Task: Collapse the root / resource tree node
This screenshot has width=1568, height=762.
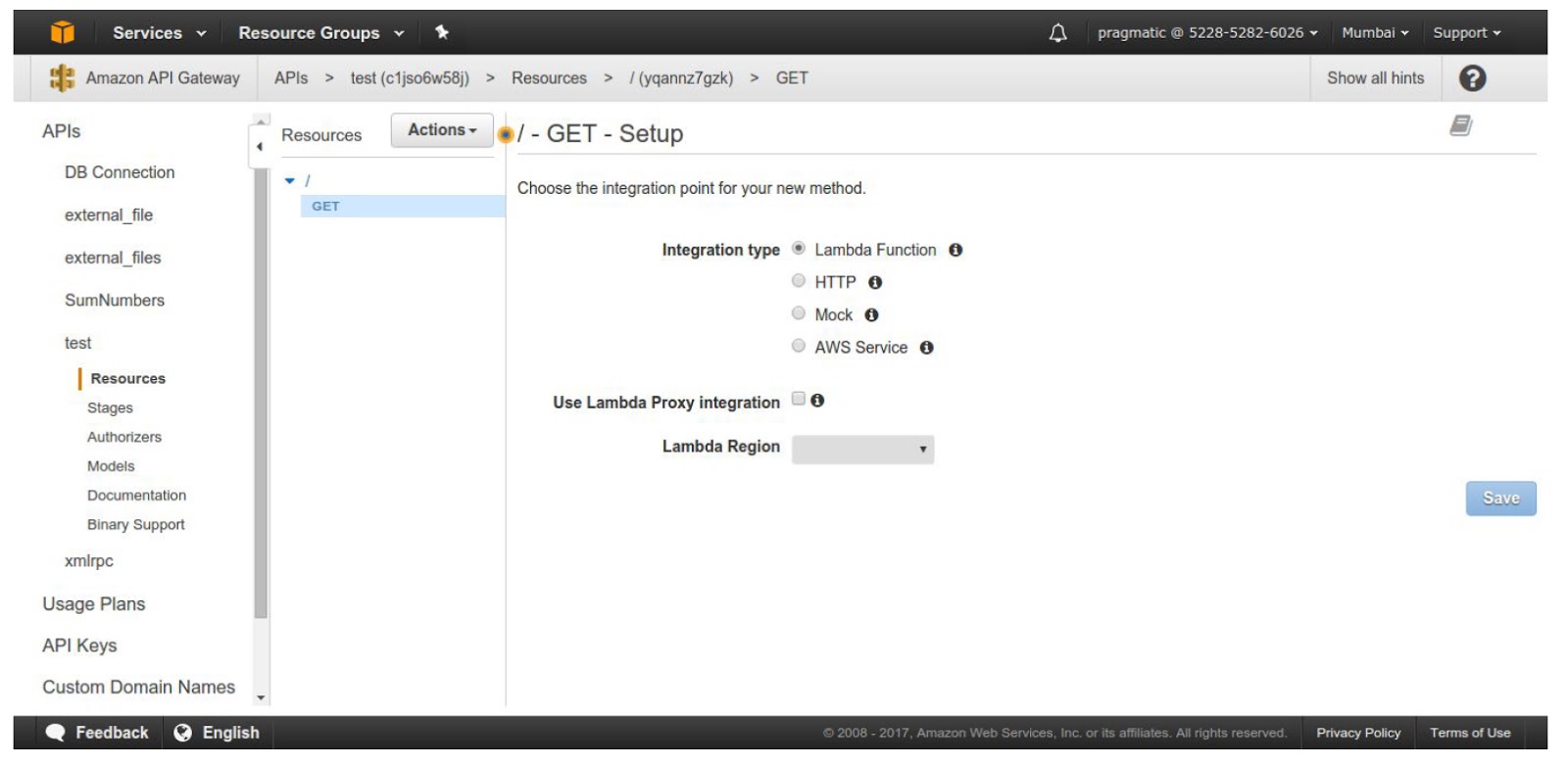Action: (290, 180)
